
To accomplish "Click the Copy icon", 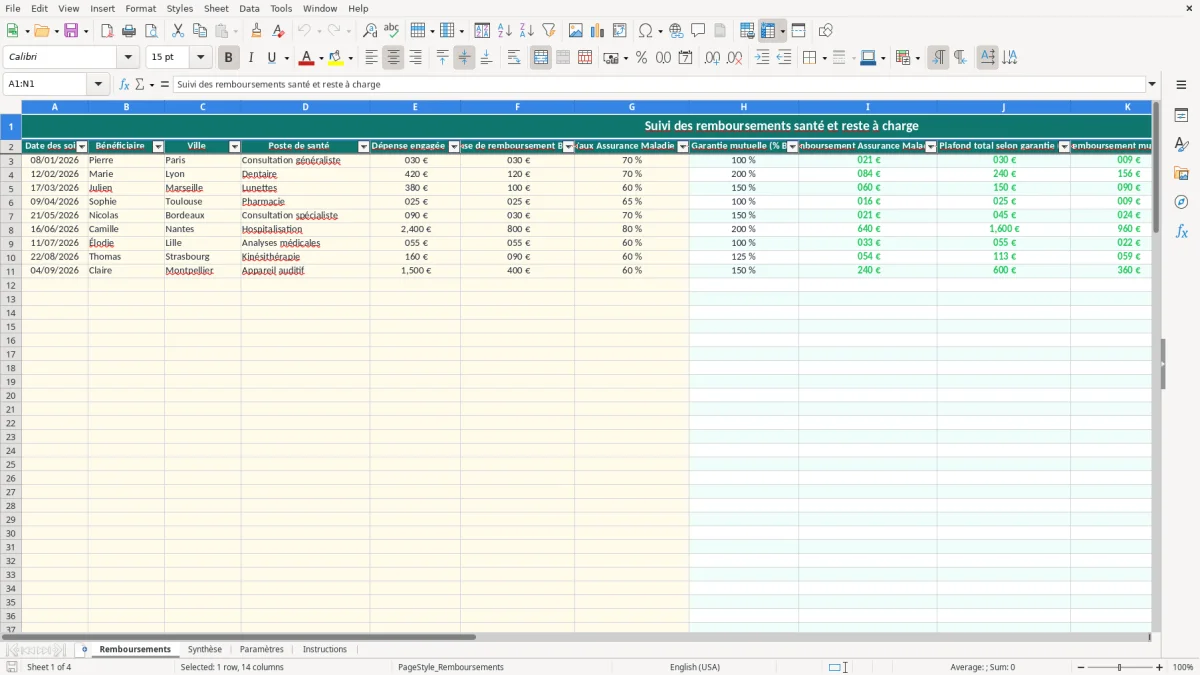I will coord(200,31).
